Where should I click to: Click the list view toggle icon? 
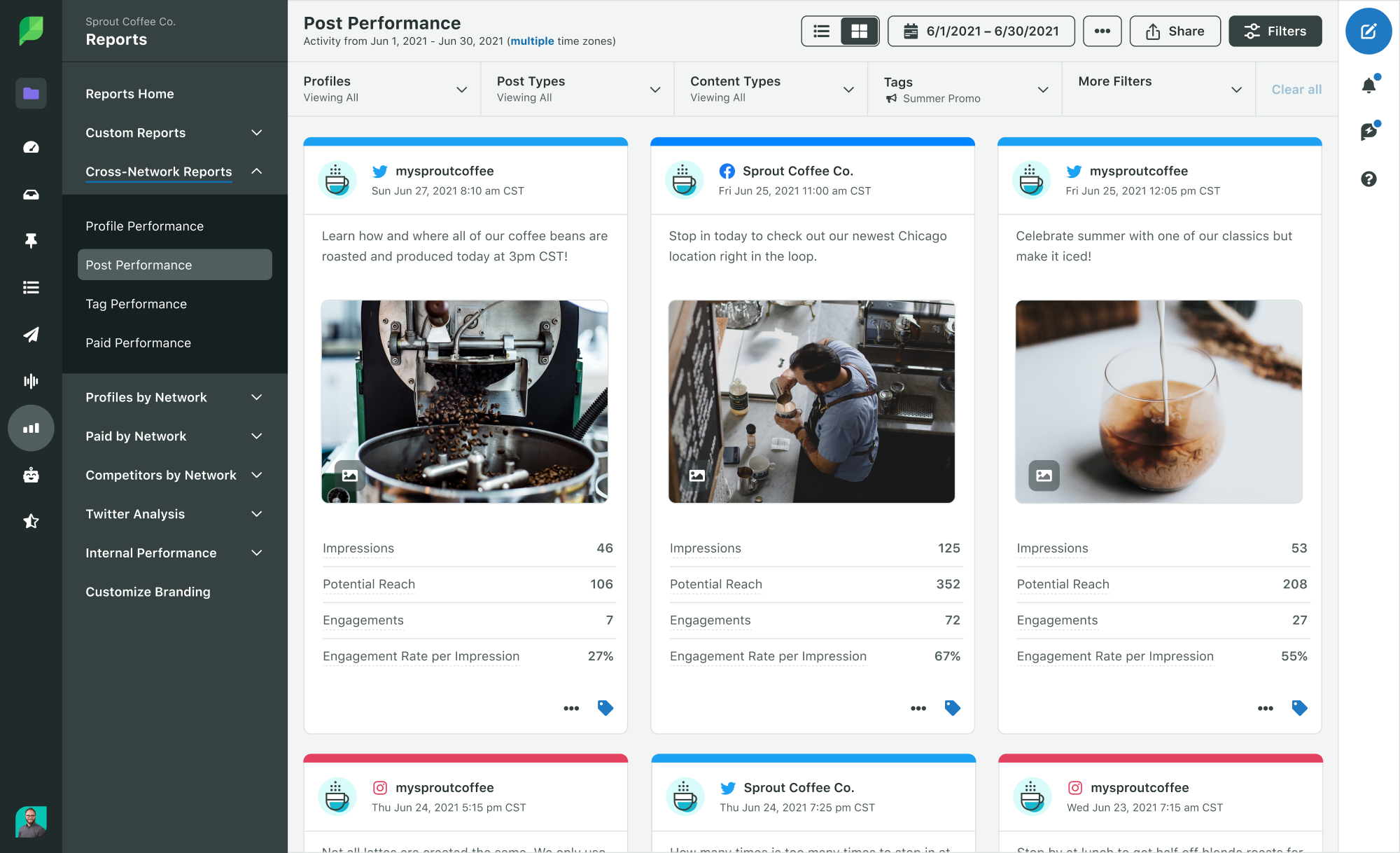821,31
